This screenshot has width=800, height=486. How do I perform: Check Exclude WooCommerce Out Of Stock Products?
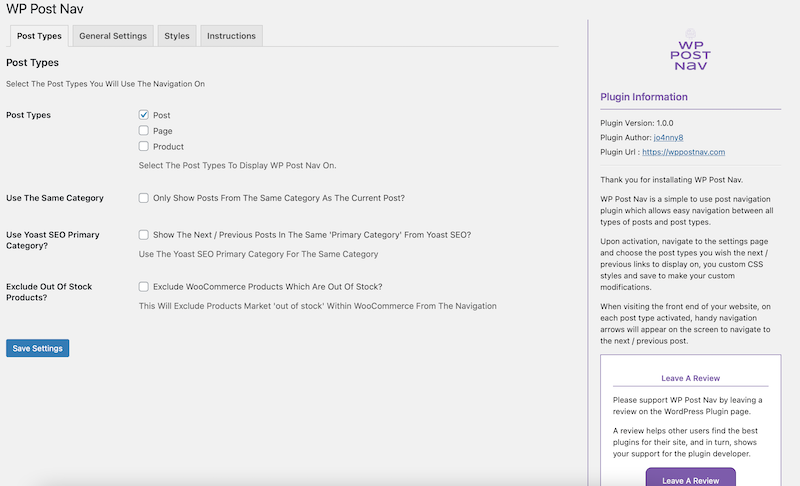tap(143, 287)
